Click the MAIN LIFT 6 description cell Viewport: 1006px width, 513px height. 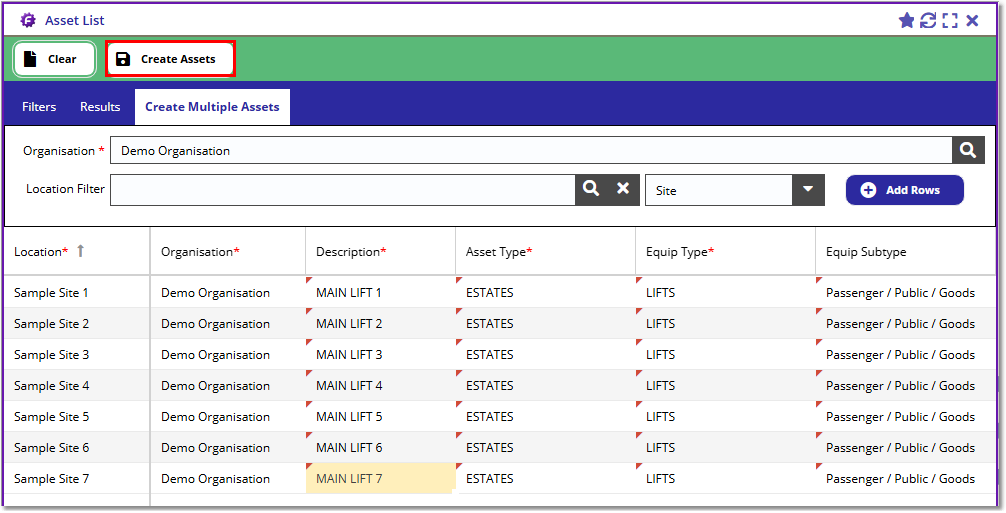pos(380,448)
